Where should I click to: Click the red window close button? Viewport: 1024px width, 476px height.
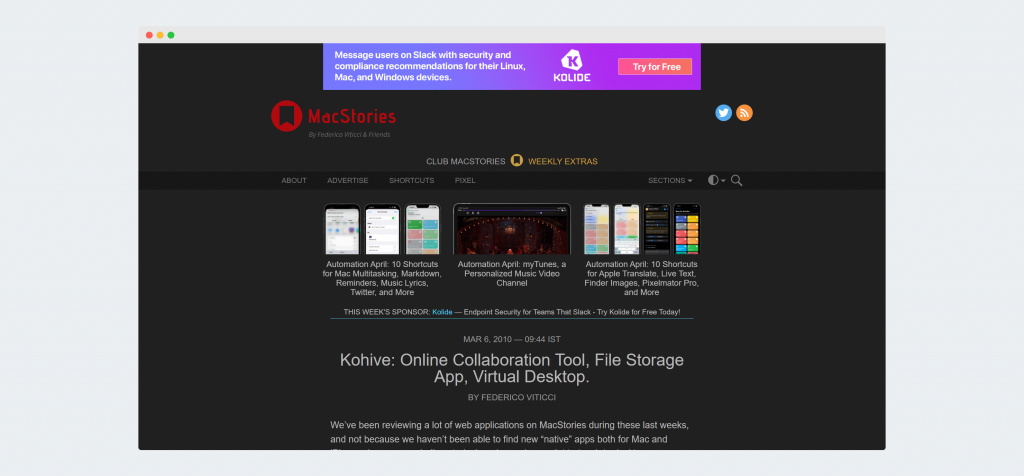click(149, 35)
